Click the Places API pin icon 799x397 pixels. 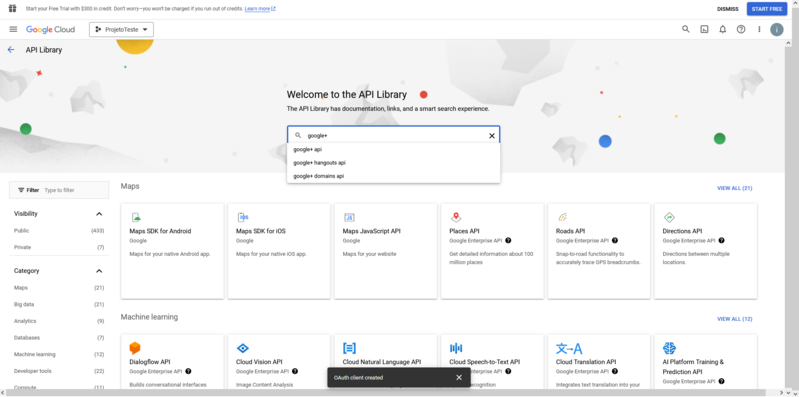pos(456,218)
